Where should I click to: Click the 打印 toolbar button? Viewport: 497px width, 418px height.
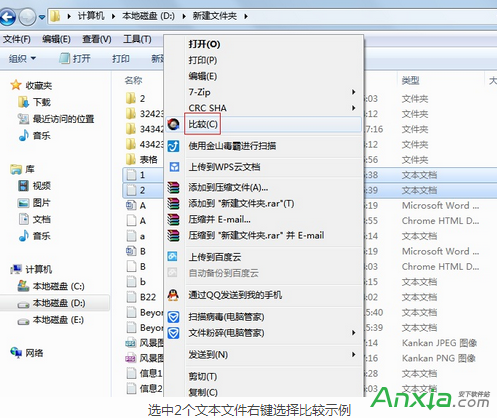[x=121, y=59]
